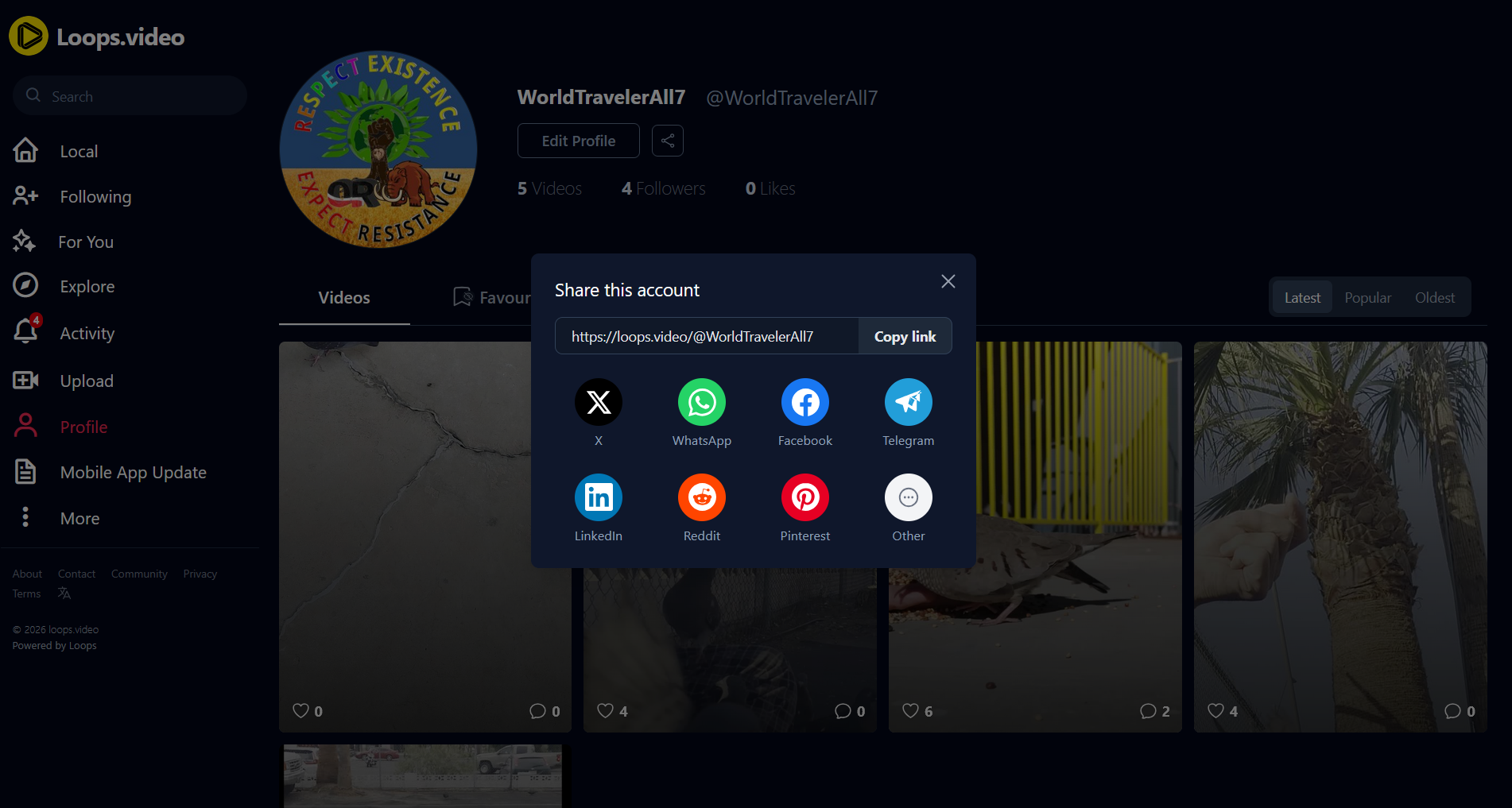Sort videos by Oldest
Viewport: 1512px width, 808px height.
point(1434,298)
